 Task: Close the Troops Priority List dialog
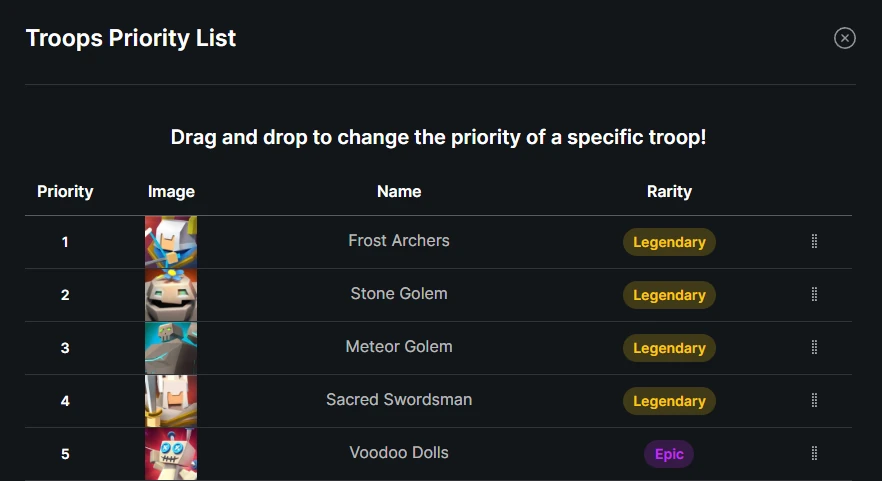point(845,38)
